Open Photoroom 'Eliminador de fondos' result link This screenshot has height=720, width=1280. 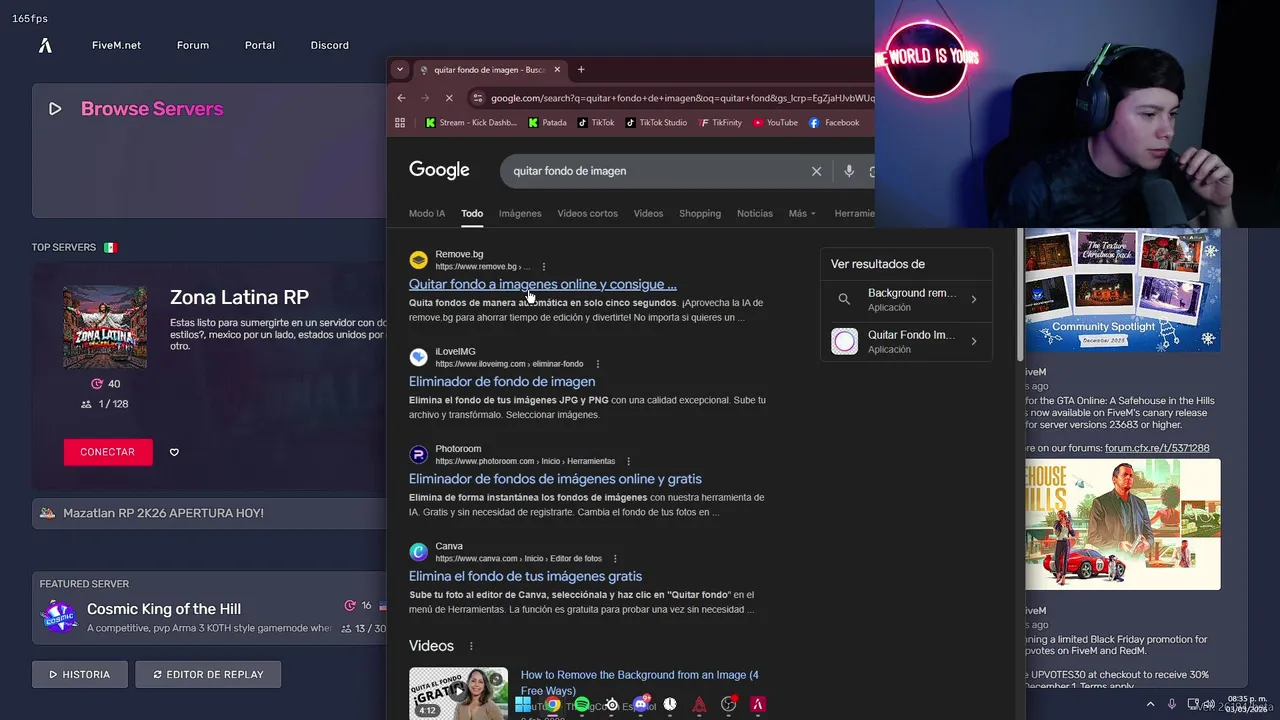coord(555,479)
